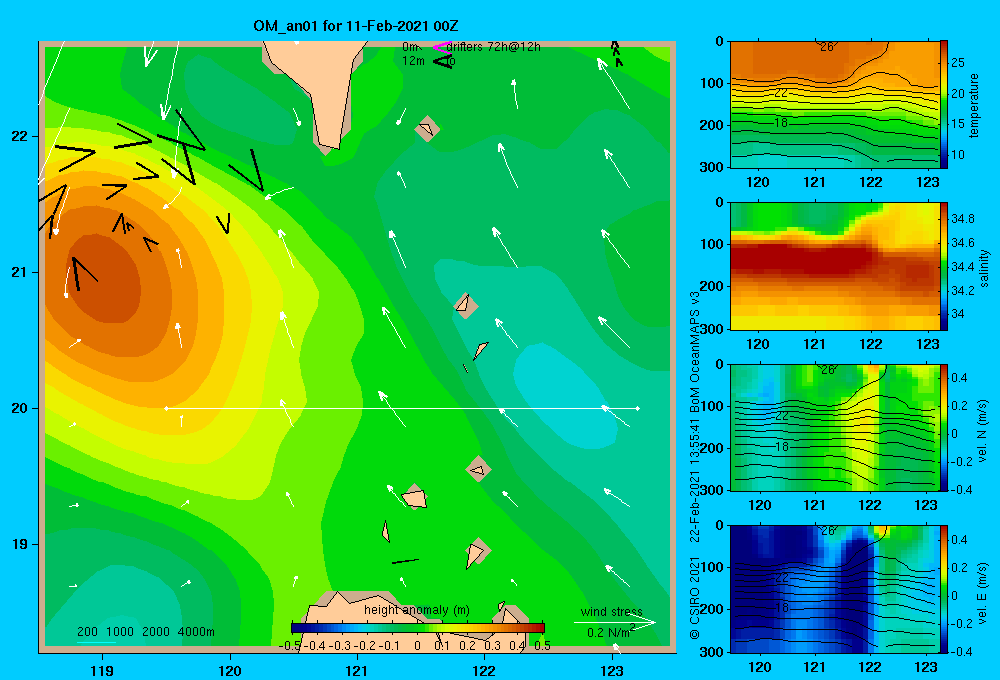Click the main map longitude label "123"

click(x=612, y=671)
